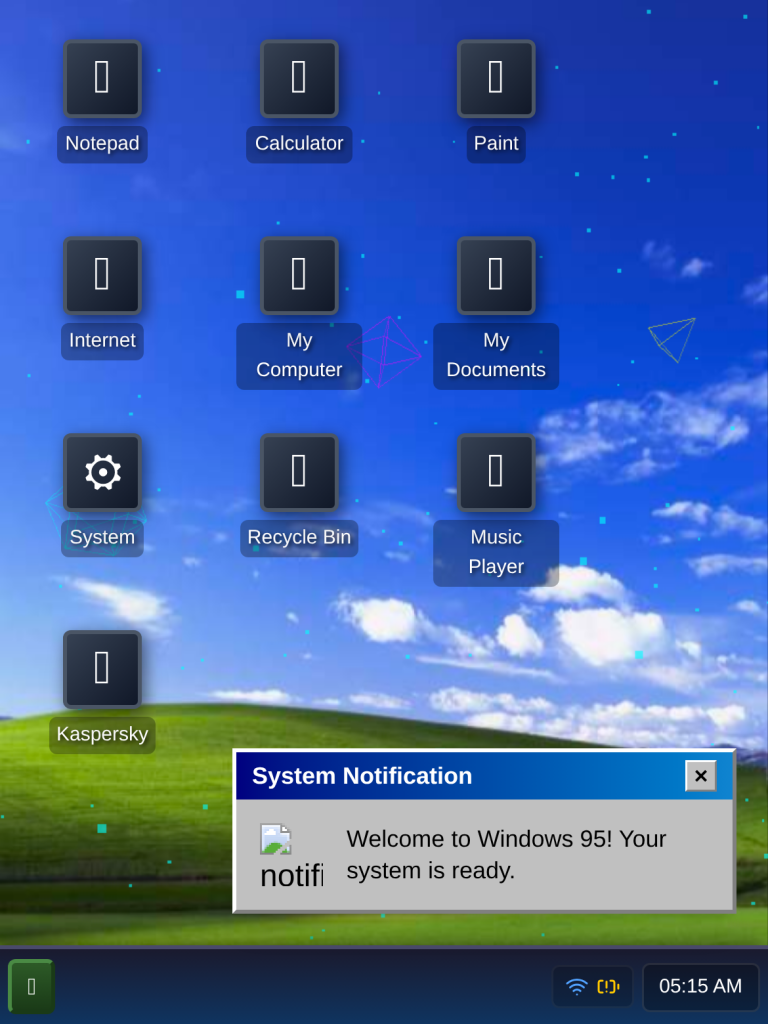Click the Calculator label text
Viewport: 768px width, 1024px height.
(299, 144)
